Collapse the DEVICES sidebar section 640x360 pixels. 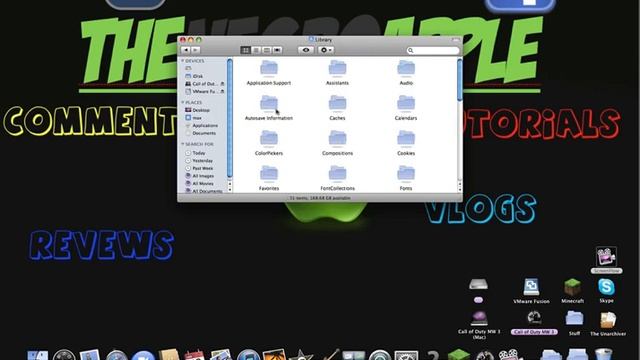(182, 61)
